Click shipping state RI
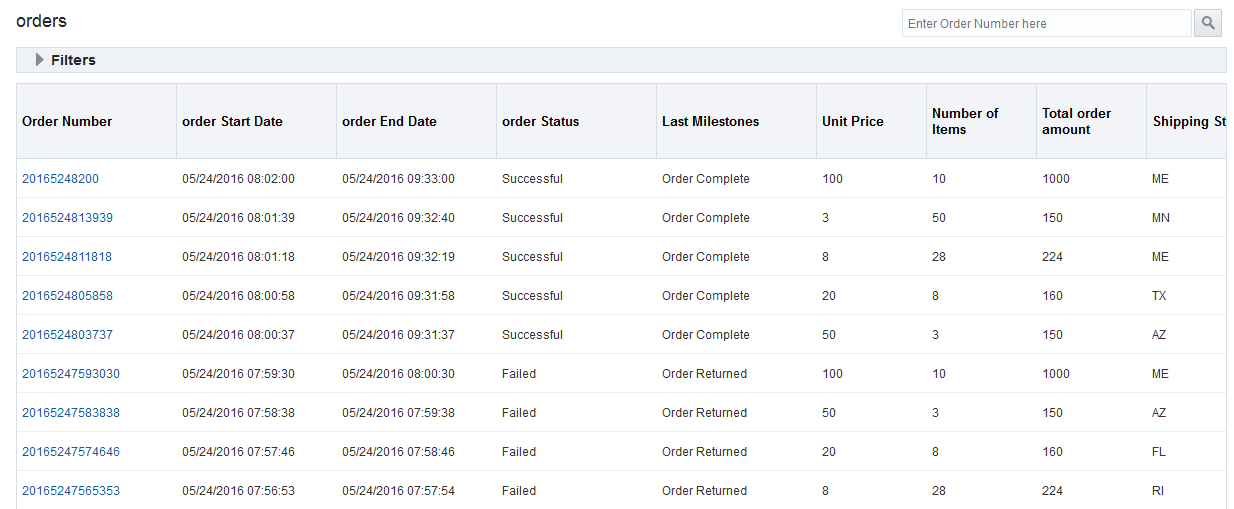The width and height of the screenshot is (1234, 509). coord(1158,491)
